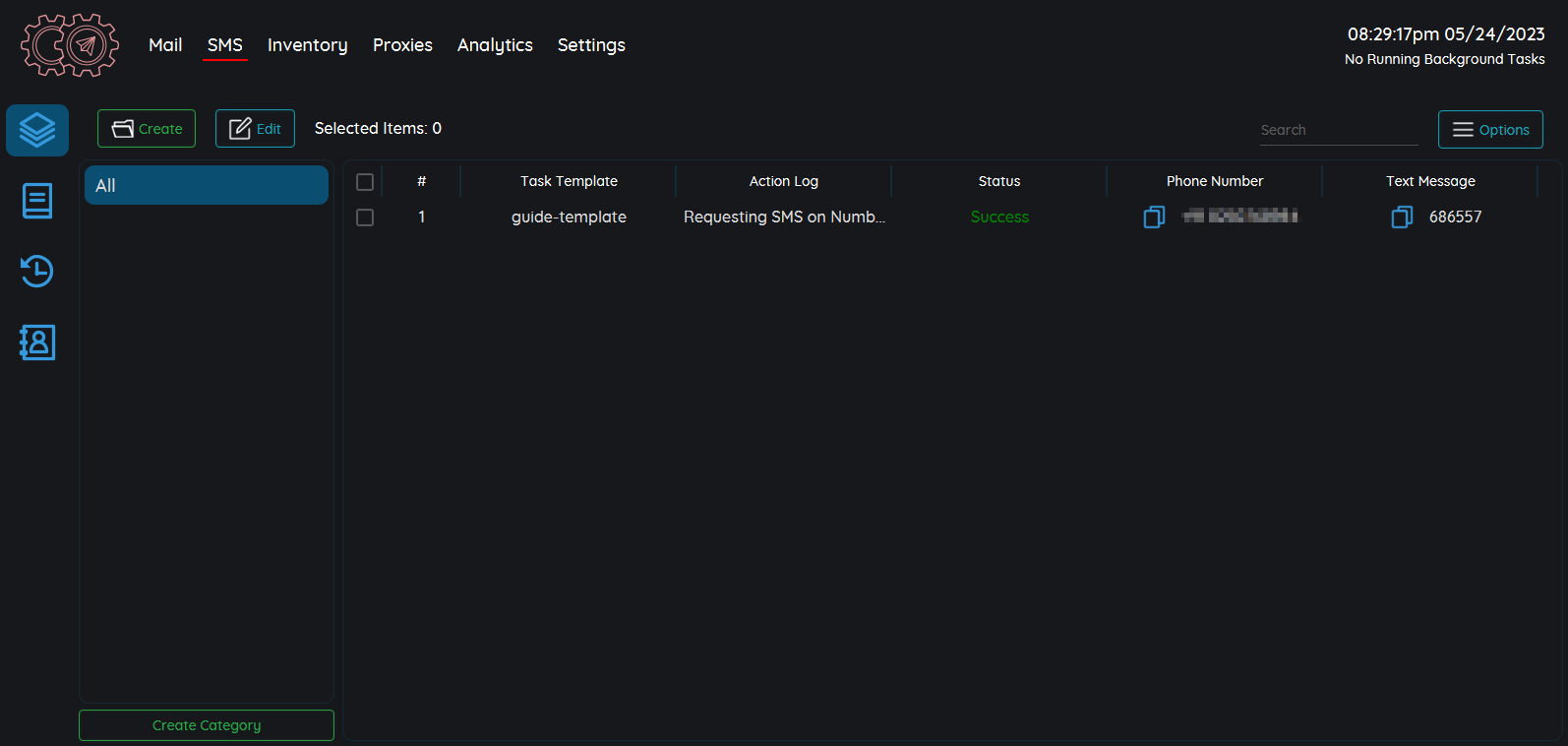
Task: Open the layers tasks sidebar icon
Action: click(37, 130)
